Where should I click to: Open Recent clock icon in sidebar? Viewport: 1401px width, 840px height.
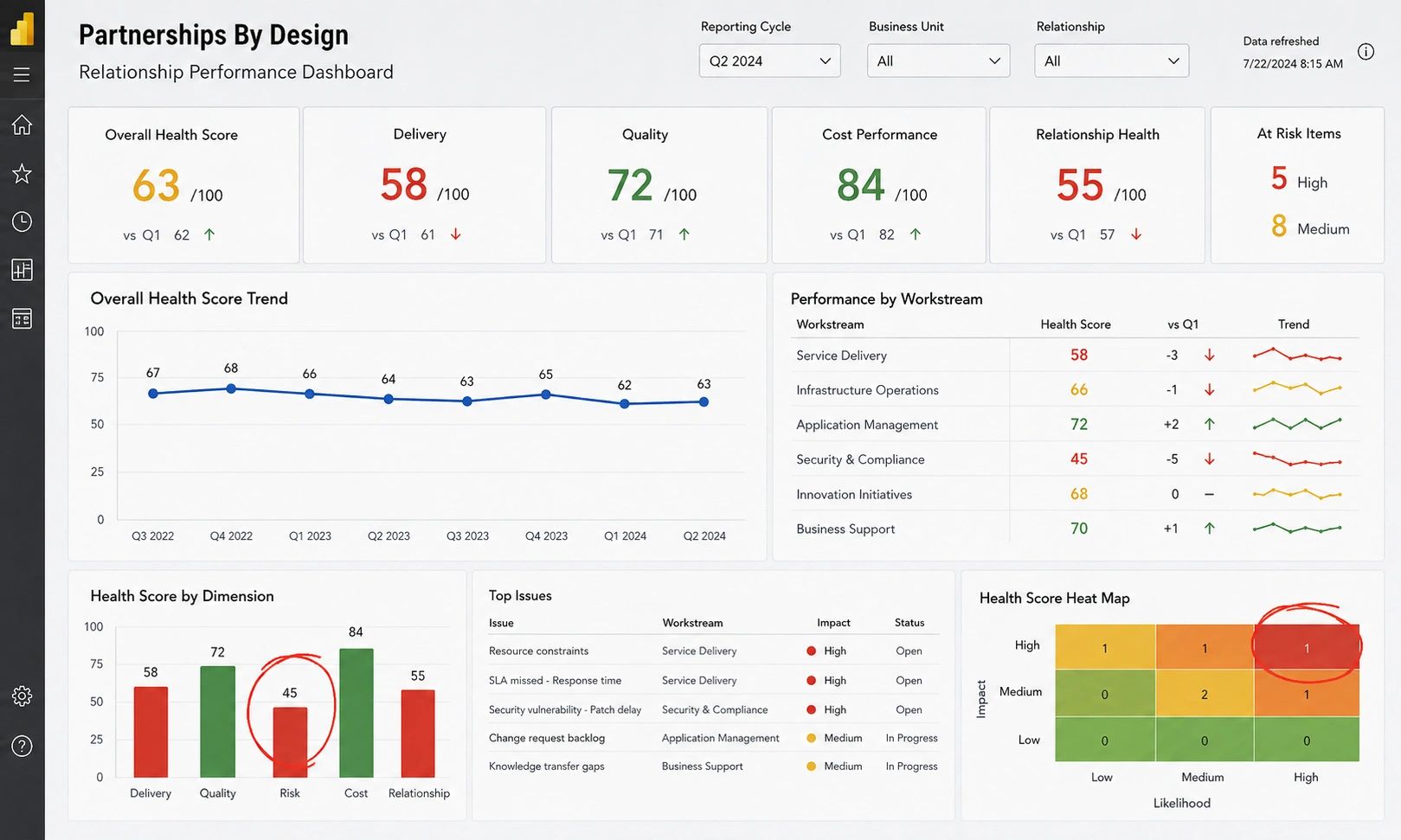point(22,222)
